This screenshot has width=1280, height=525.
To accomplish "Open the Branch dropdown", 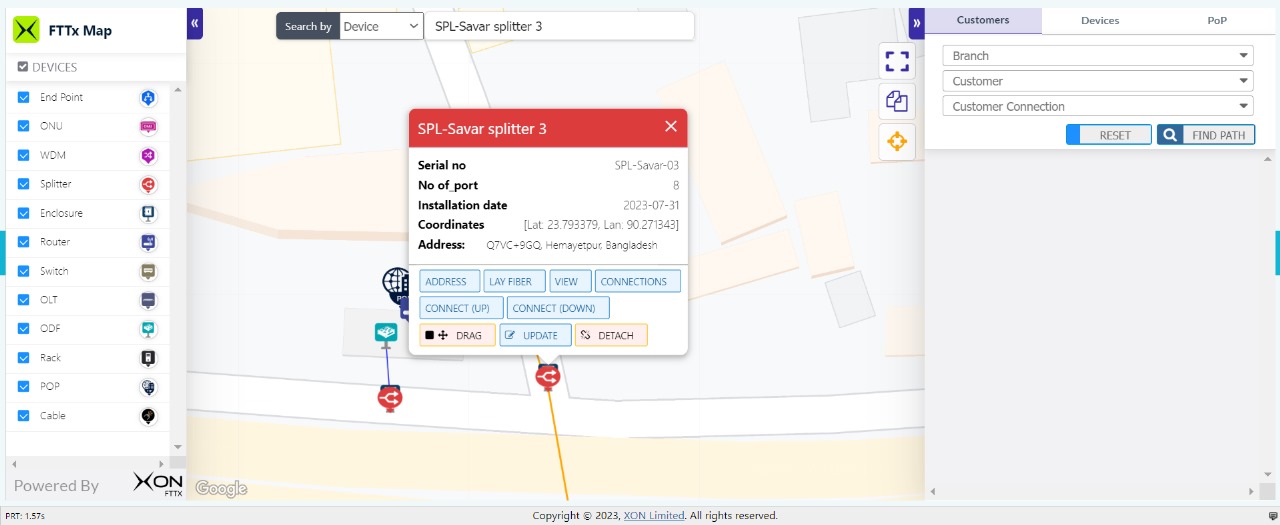I will tap(1097, 56).
